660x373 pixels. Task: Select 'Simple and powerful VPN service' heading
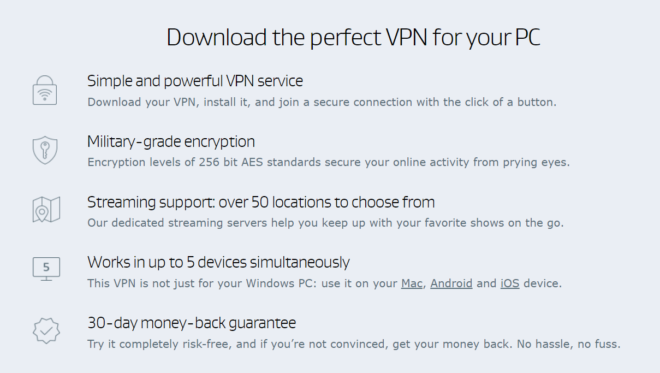pyautogui.click(x=195, y=81)
